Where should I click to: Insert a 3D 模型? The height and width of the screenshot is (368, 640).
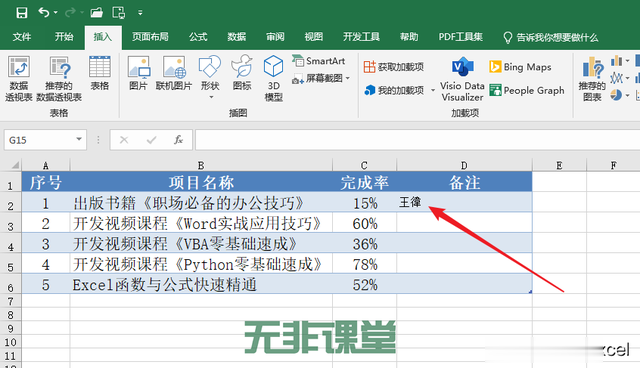(273, 78)
